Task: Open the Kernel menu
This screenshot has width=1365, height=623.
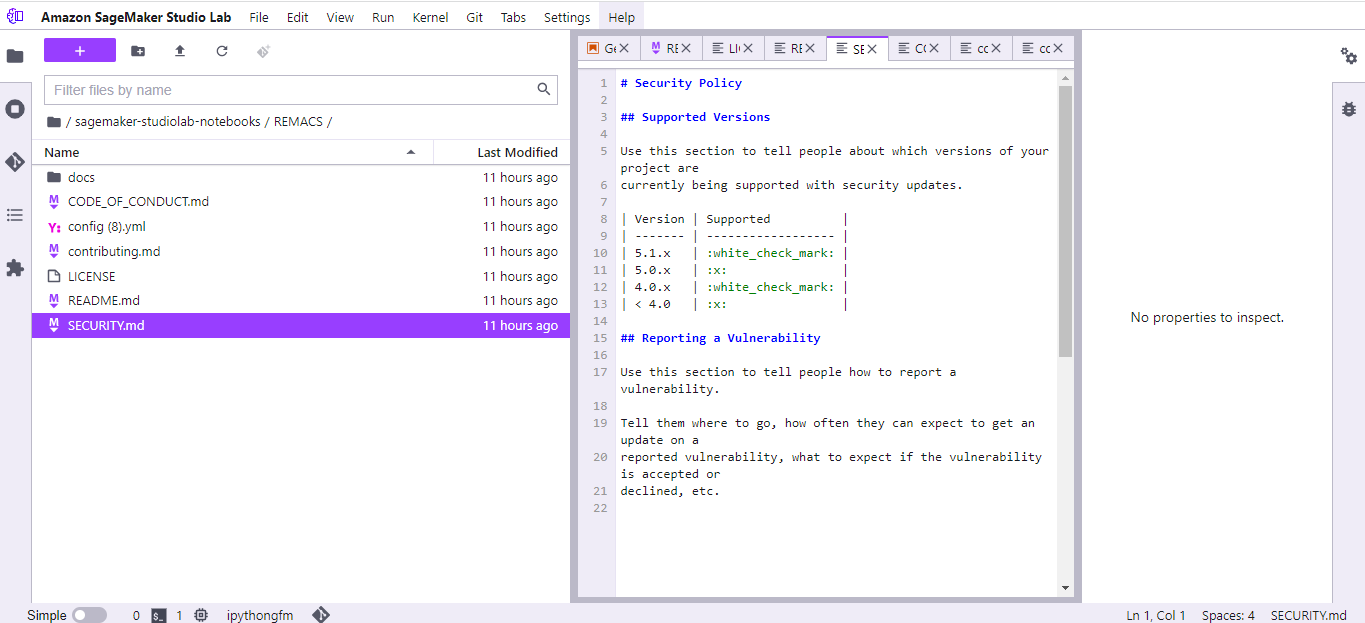Action: pyautogui.click(x=430, y=17)
